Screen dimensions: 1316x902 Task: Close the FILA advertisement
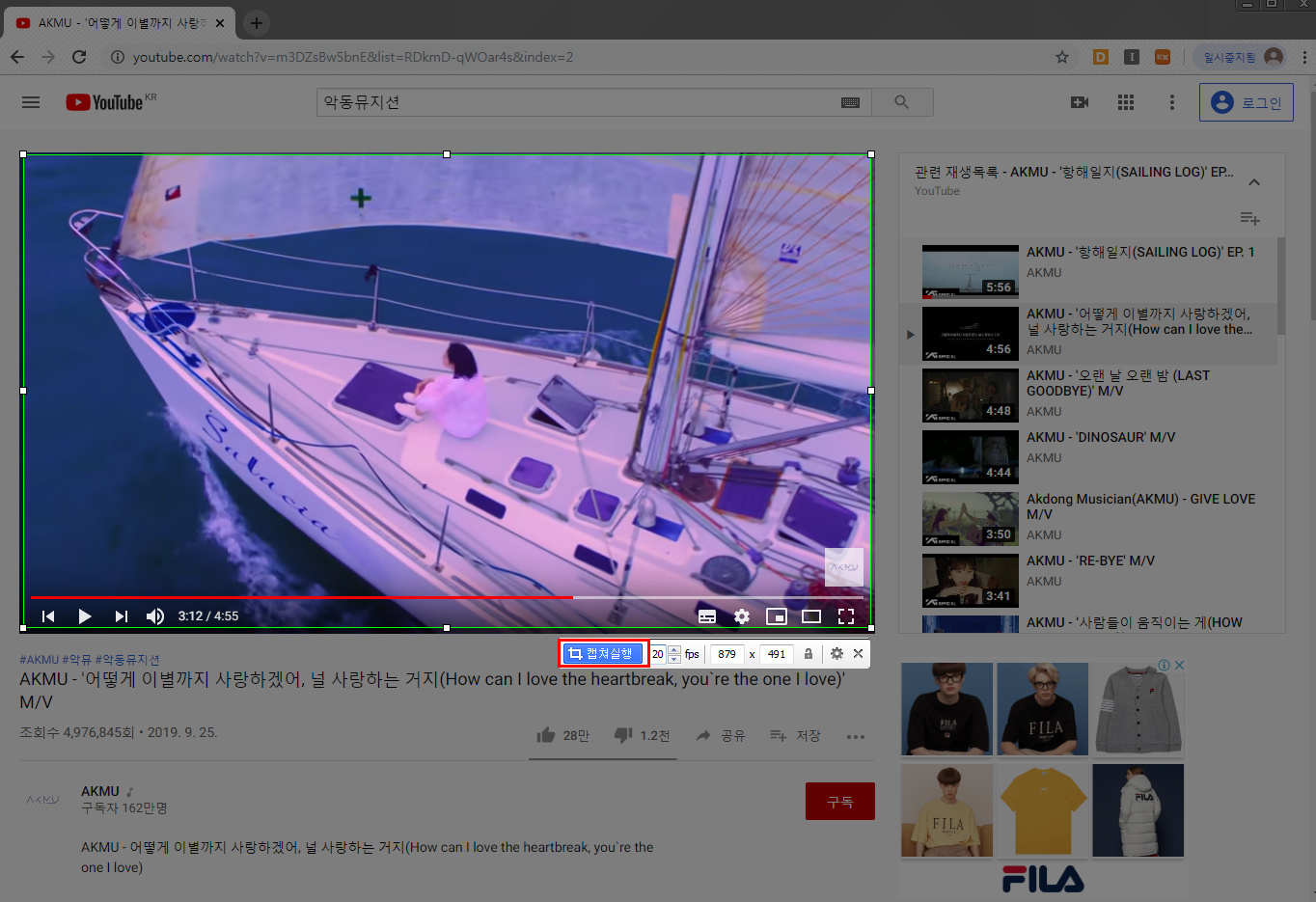[1179, 665]
